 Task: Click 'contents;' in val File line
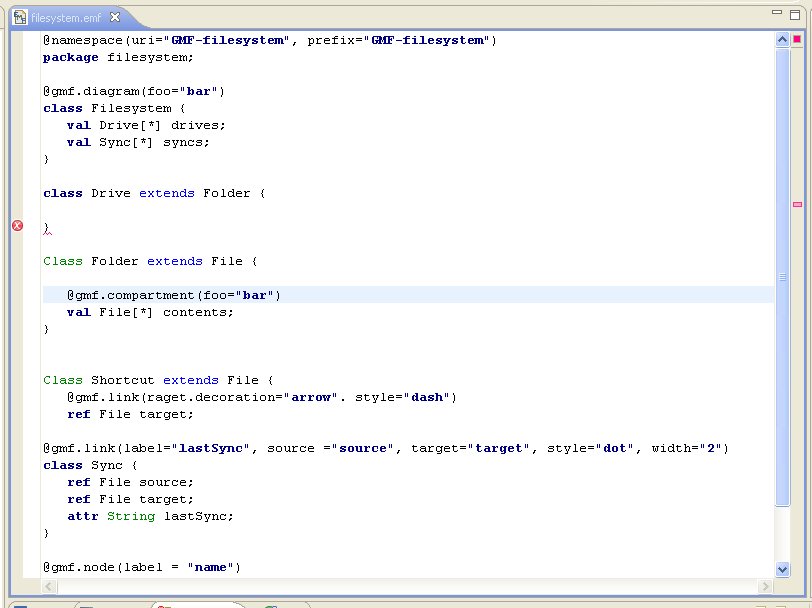pyautogui.click(x=198, y=312)
